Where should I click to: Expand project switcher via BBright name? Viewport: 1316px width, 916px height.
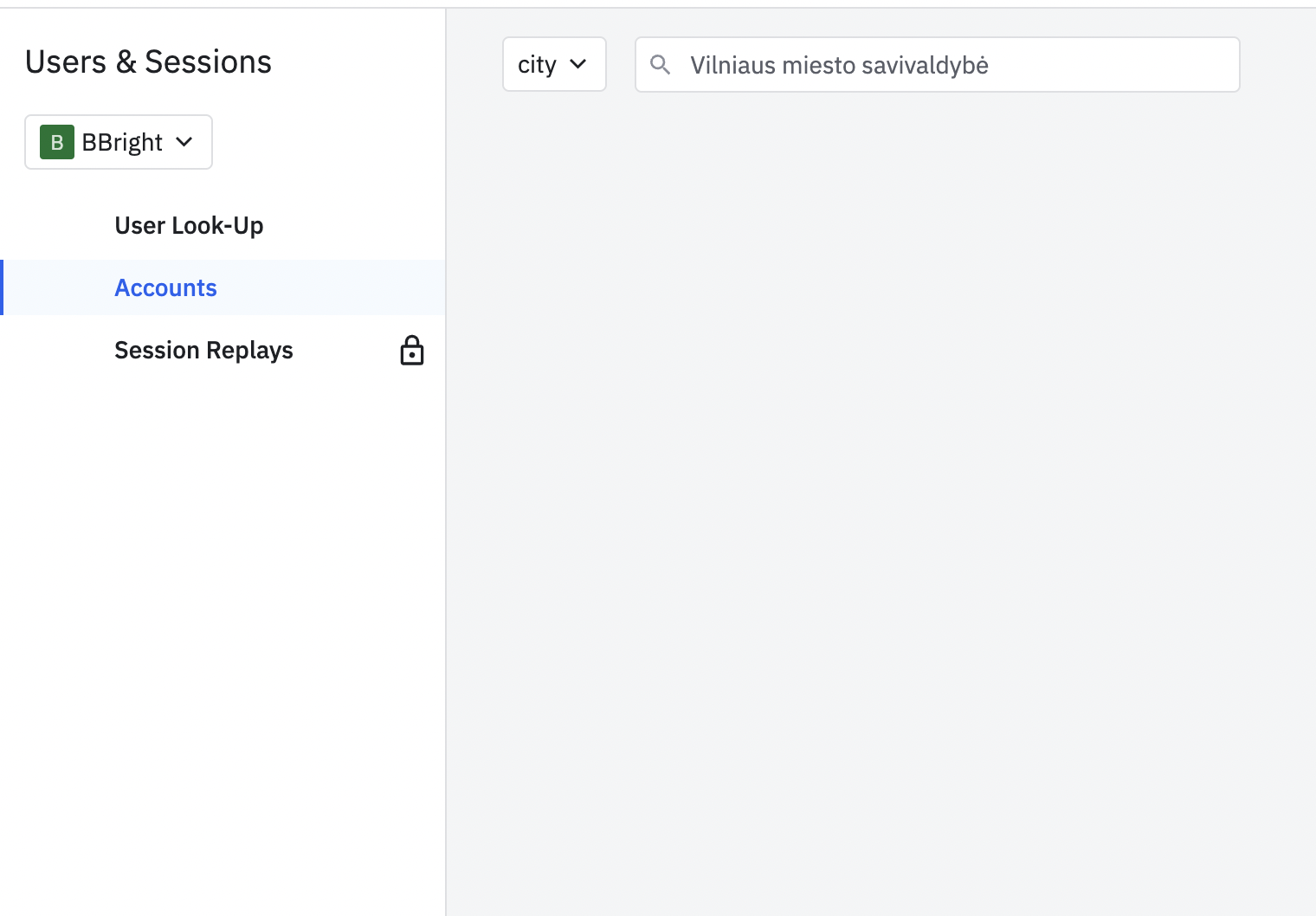pos(122,142)
